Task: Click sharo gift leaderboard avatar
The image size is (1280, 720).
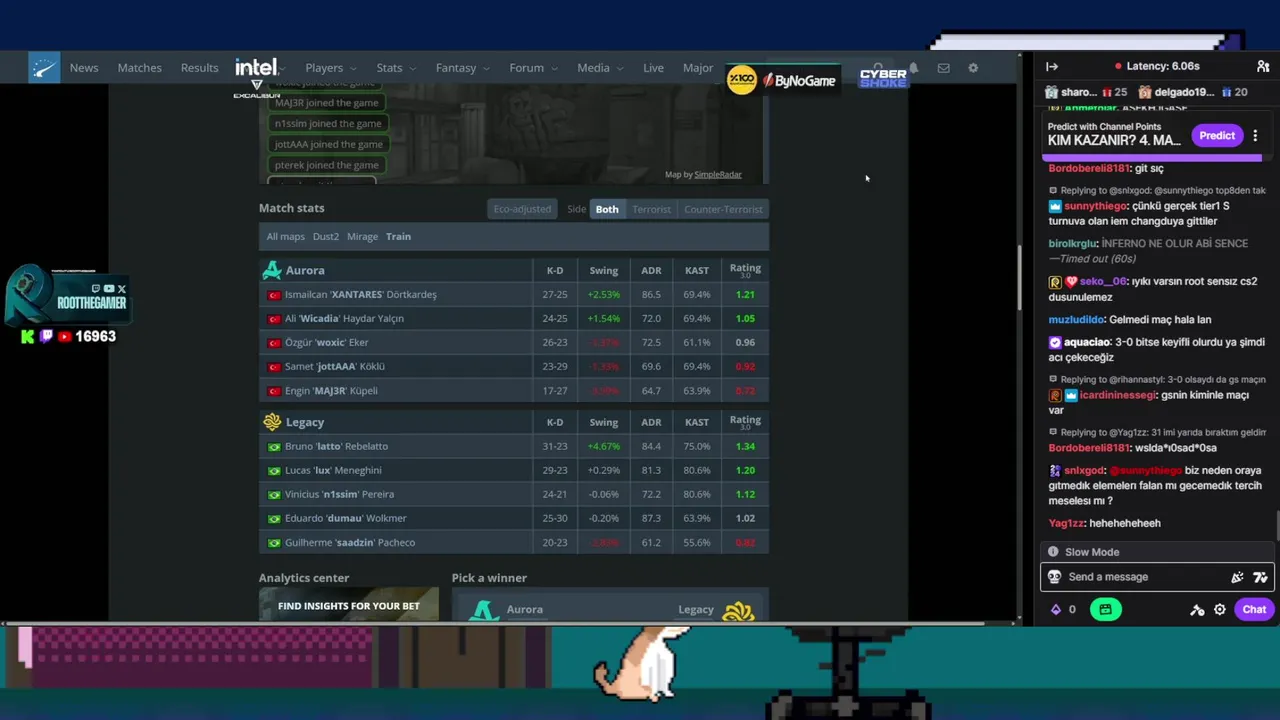Action: point(1051,92)
